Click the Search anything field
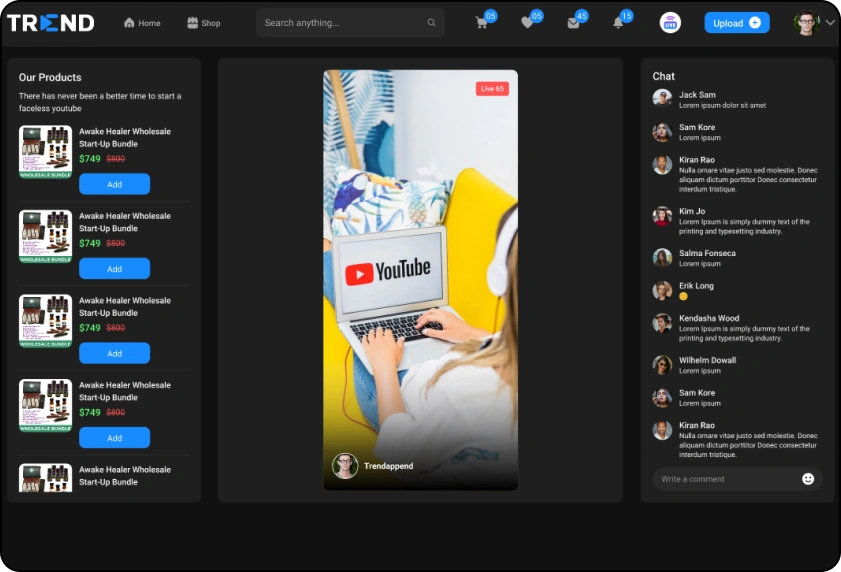 350,23
